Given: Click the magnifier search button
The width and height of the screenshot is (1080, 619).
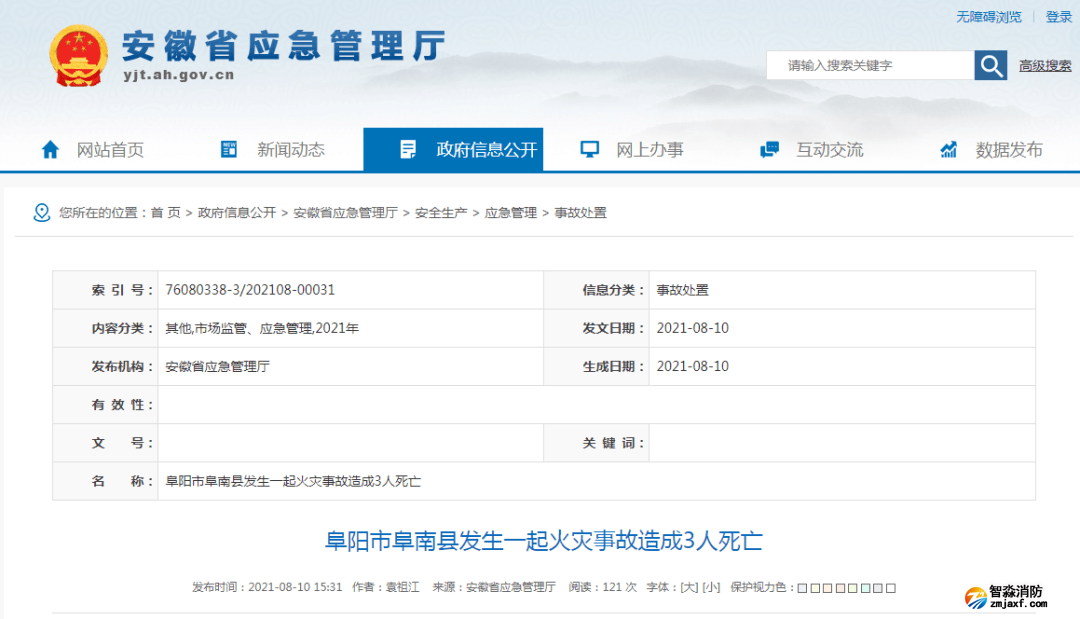Looking at the screenshot, I should pyautogui.click(x=990, y=66).
